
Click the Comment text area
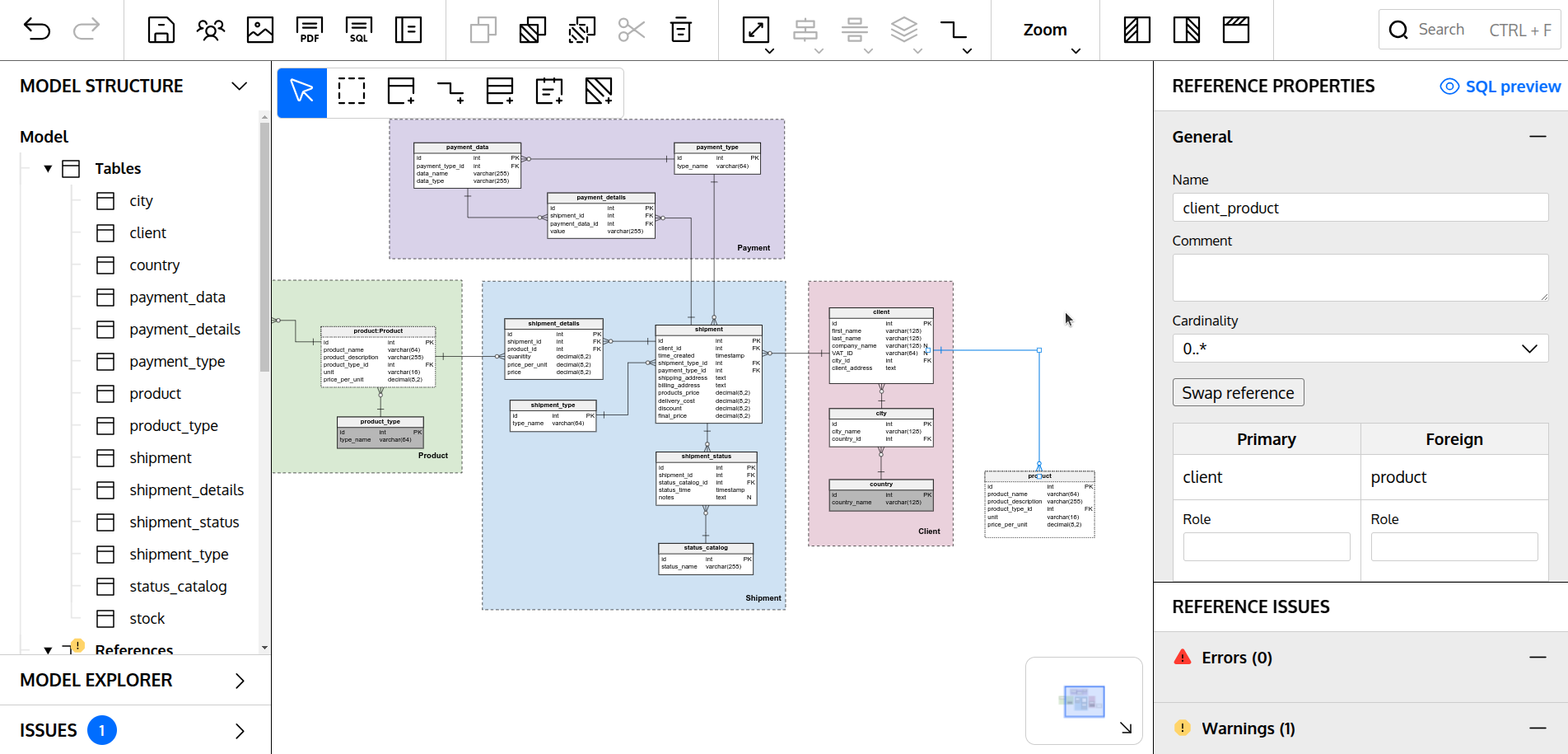(1360, 278)
